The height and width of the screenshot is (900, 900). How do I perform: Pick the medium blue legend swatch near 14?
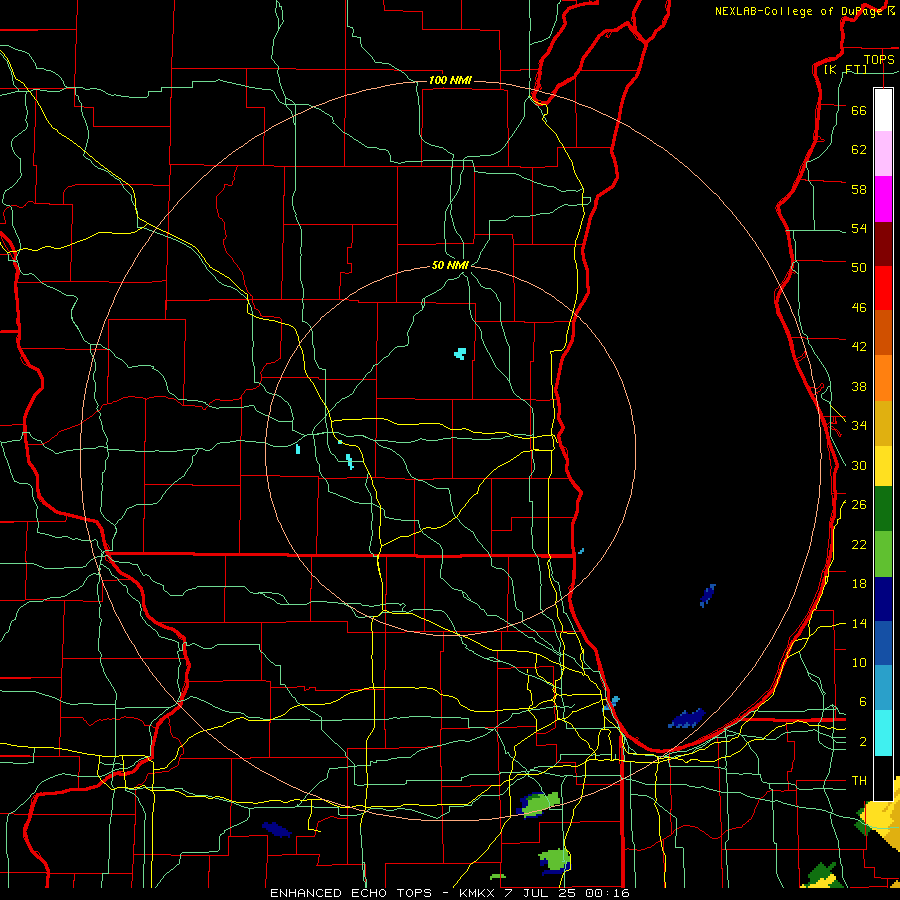(x=883, y=643)
